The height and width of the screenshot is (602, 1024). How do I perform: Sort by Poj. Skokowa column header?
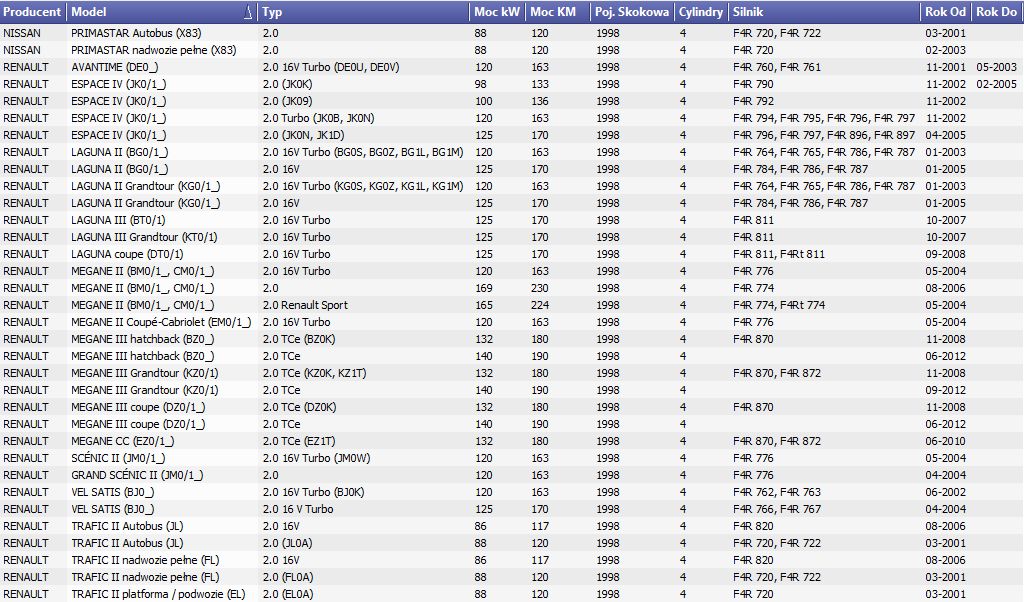coord(632,12)
